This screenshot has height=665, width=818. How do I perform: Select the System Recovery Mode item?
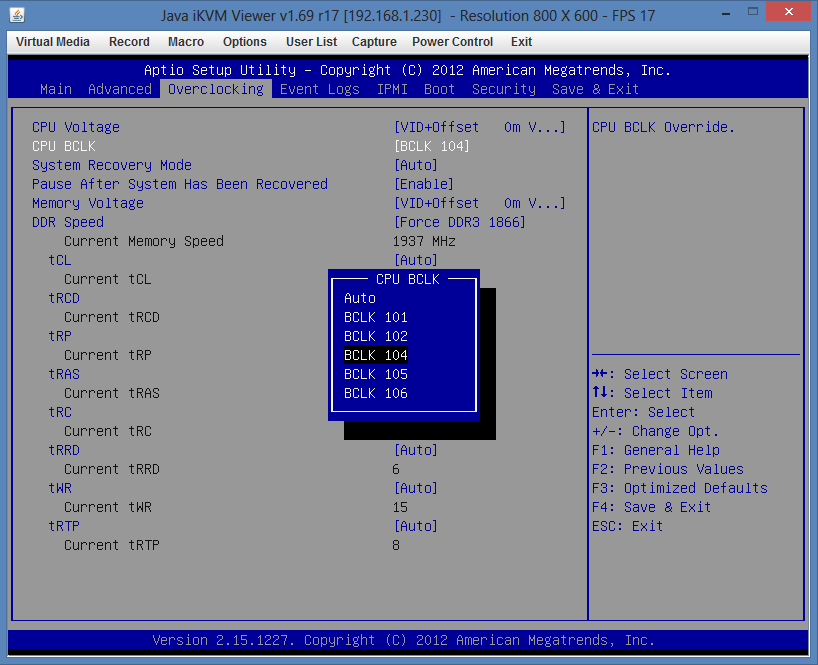click(x=112, y=165)
